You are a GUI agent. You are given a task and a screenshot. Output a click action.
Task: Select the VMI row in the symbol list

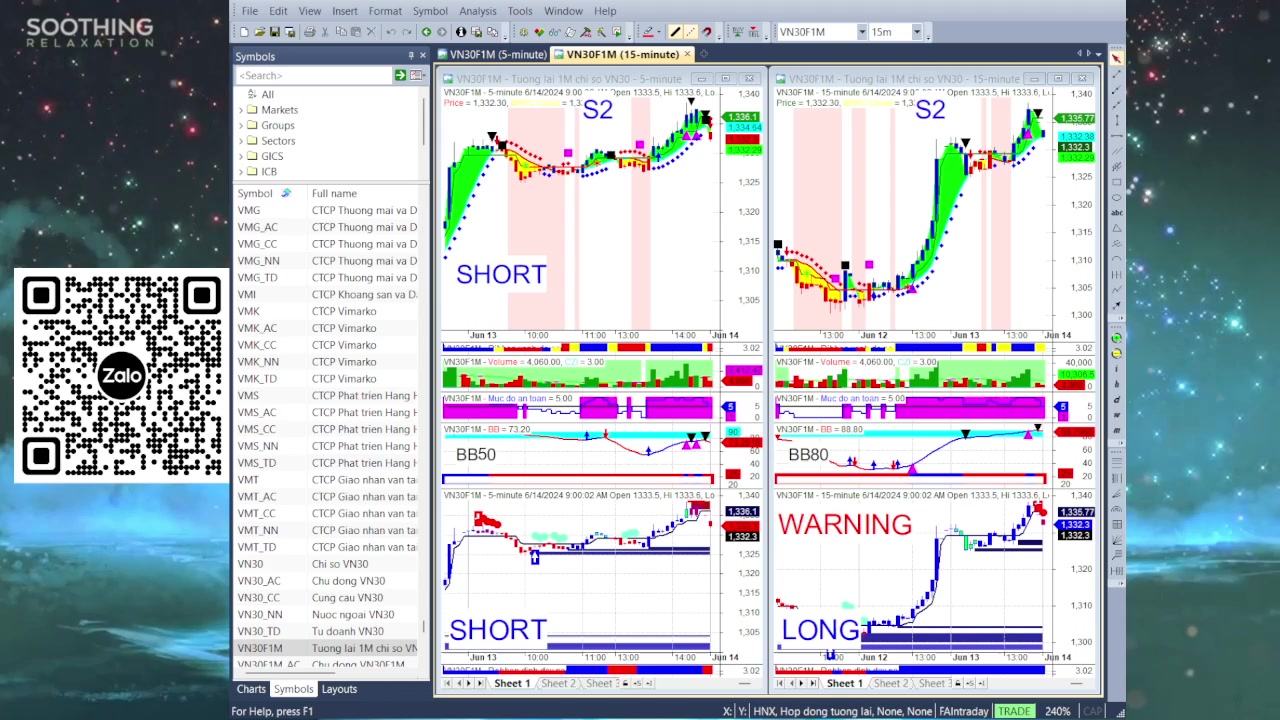coord(326,295)
